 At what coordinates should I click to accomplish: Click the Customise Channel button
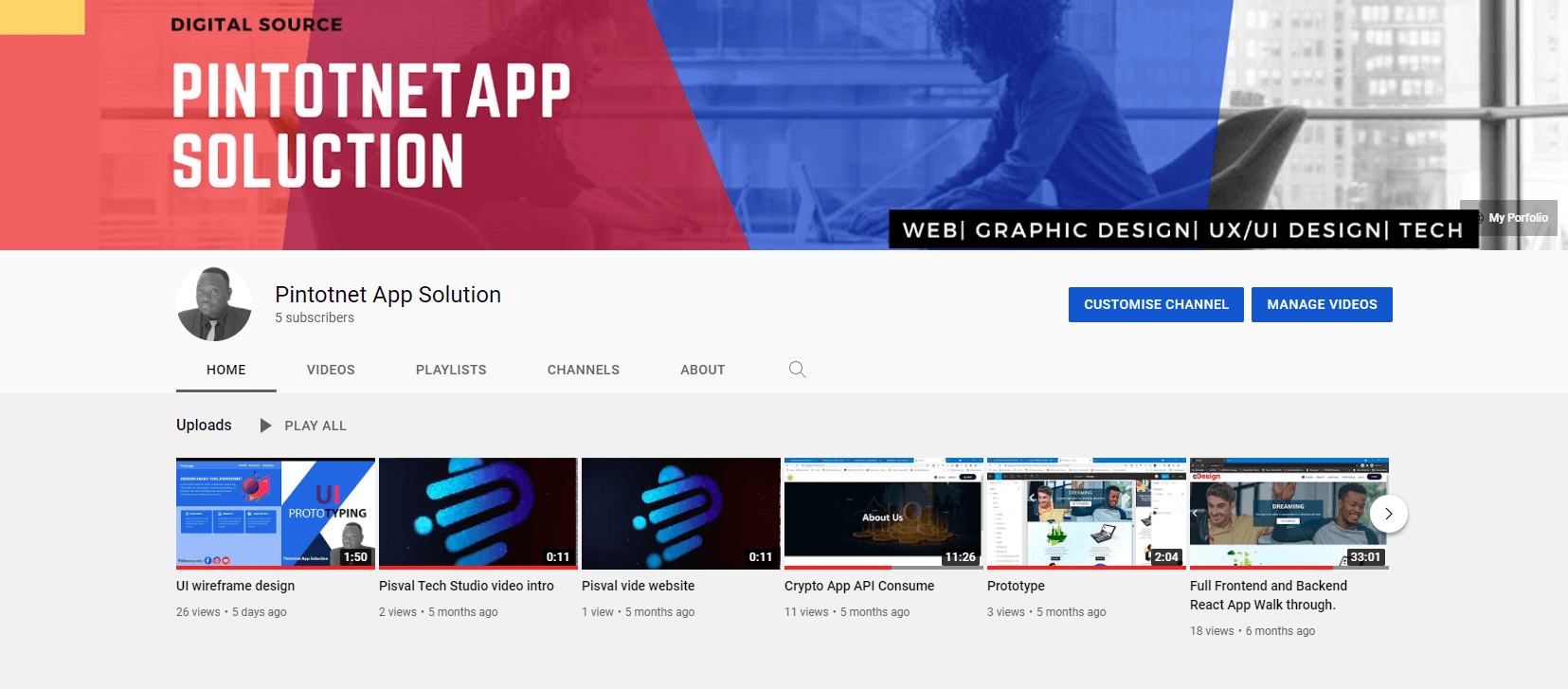click(1156, 304)
